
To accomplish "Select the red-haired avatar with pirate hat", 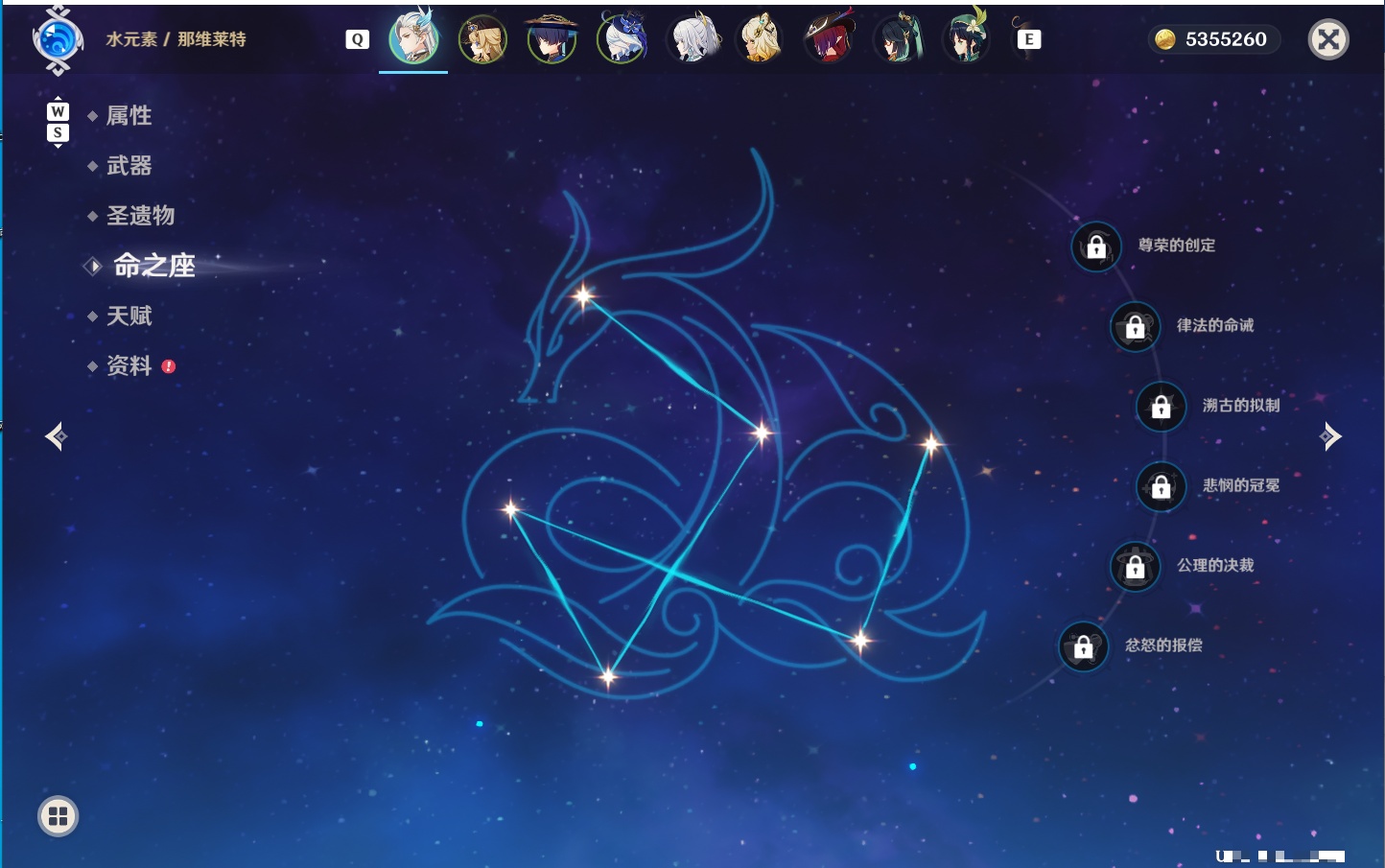I will [x=829, y=39].
